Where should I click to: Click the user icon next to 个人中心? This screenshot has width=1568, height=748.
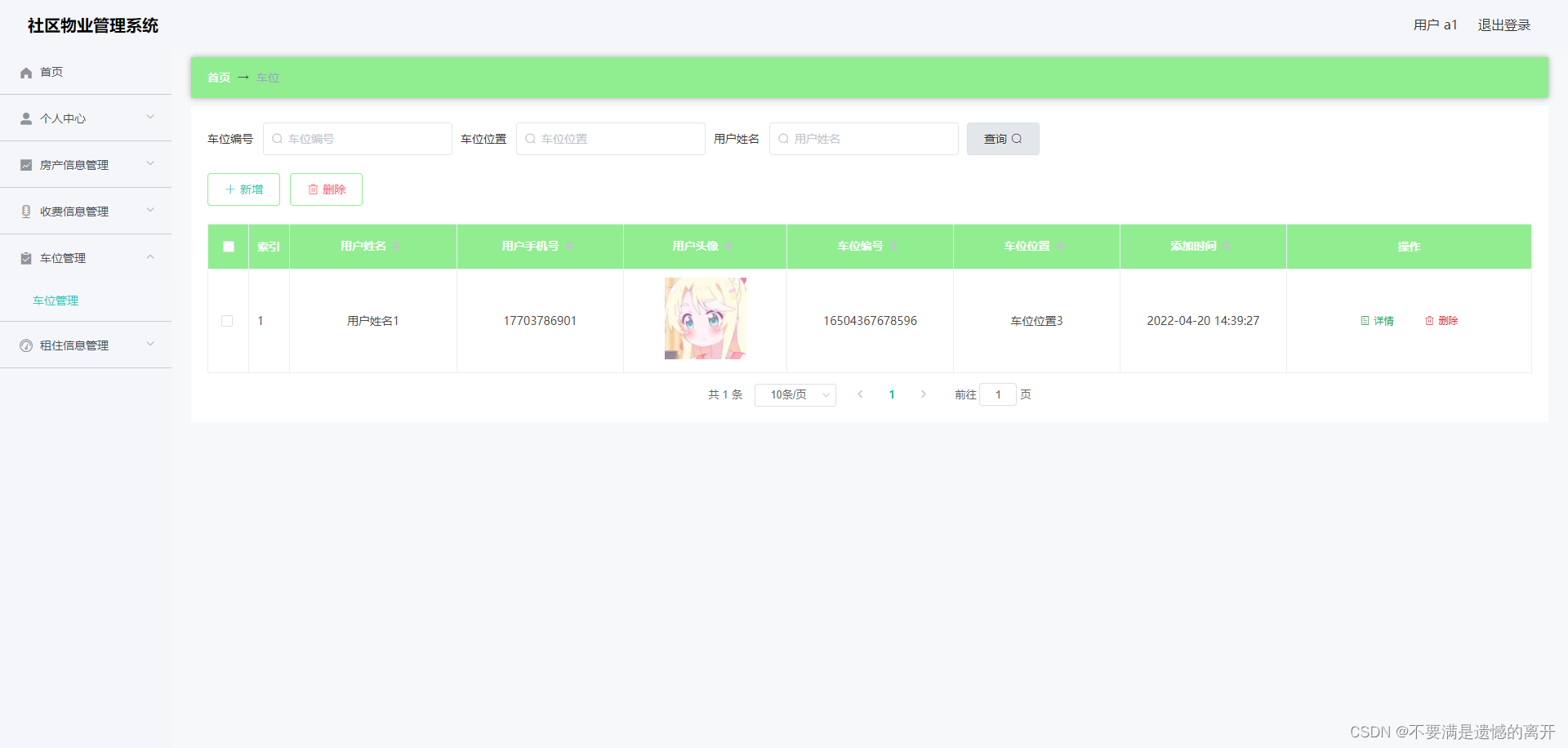pyautogui.click(x=26, y=118)
